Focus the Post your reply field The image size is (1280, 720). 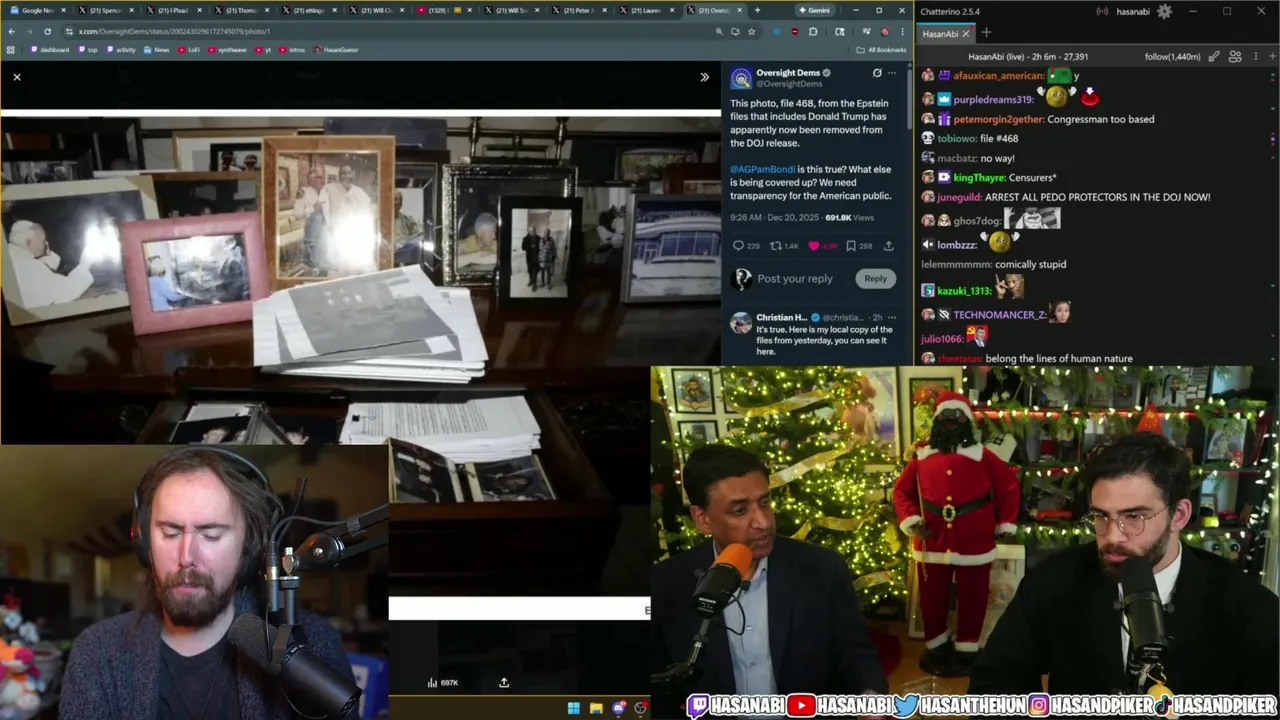pos(795,279)
